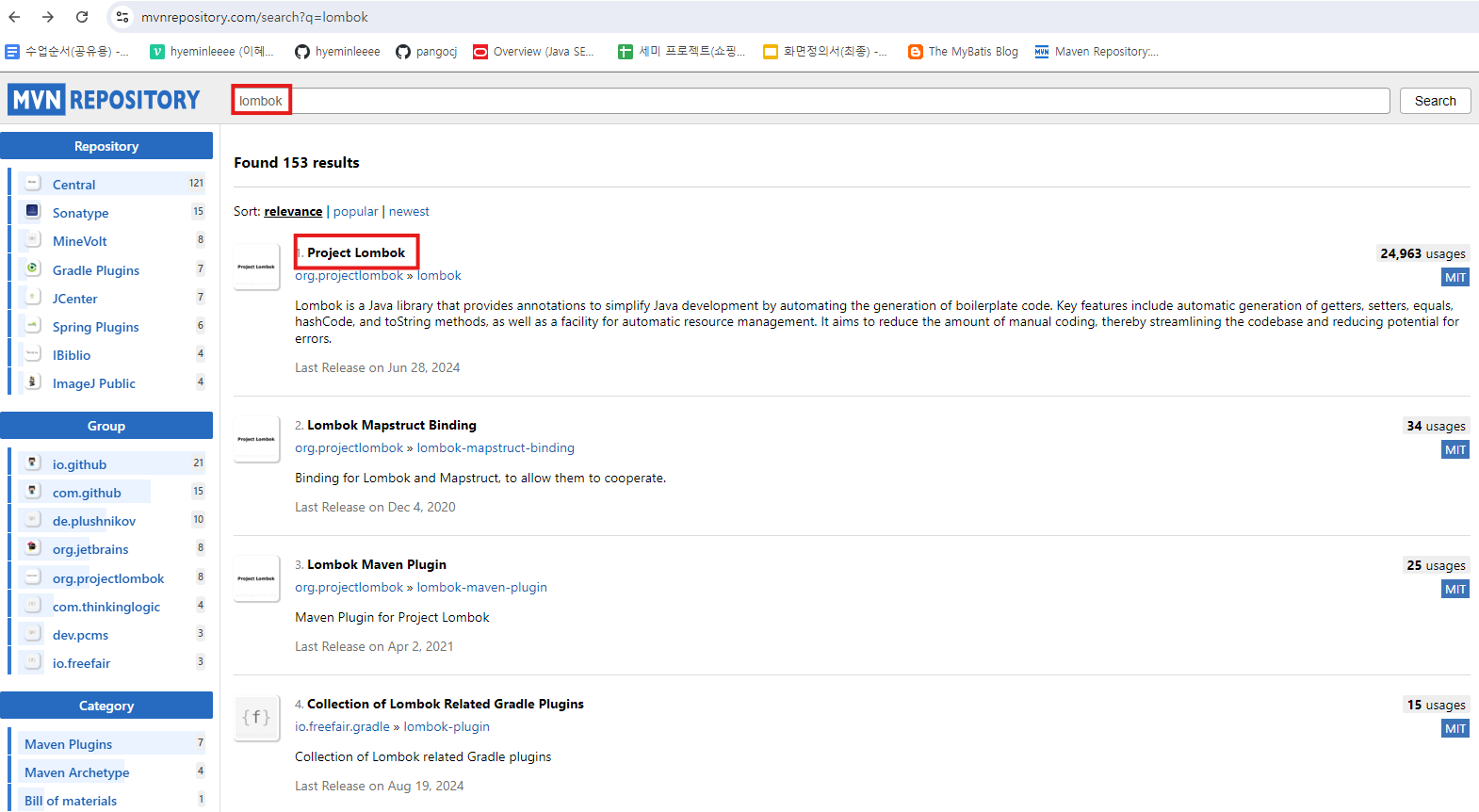Open the MVN Repository logo
Screen dimensions: 1479x812
pyautogui.click(x=105, y=100)
